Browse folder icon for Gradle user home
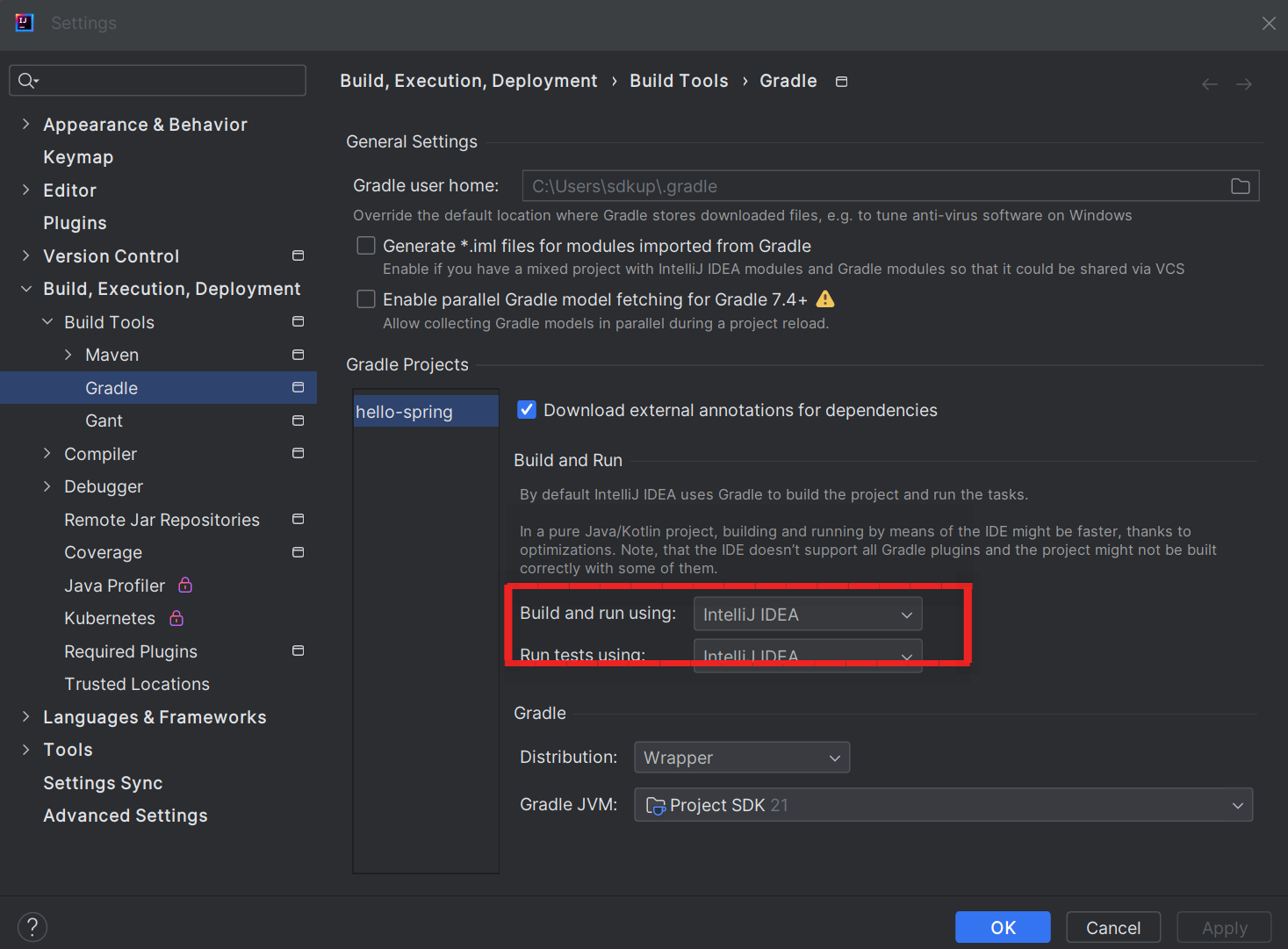Screen dimensions: 1288x949 tap(1241, 186)
